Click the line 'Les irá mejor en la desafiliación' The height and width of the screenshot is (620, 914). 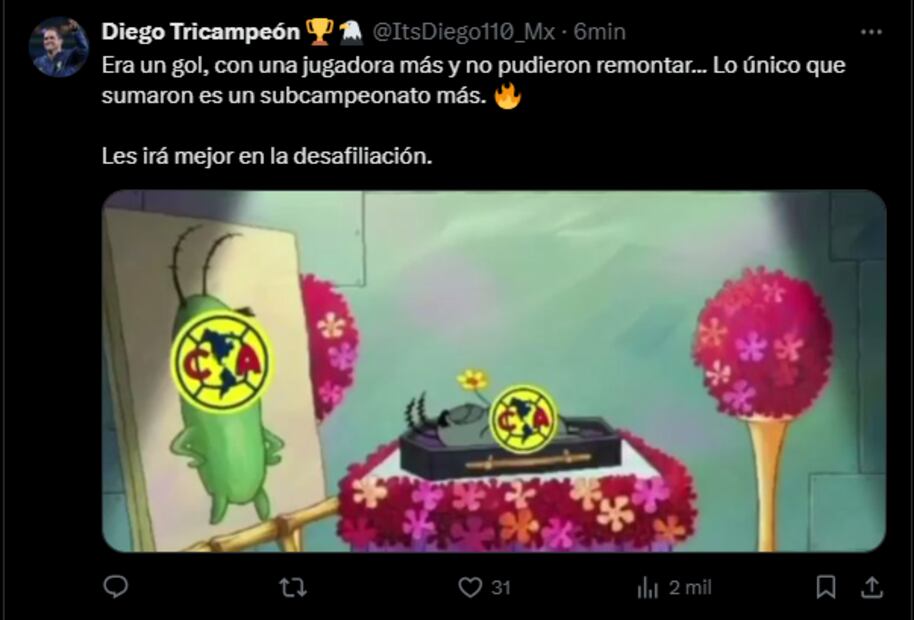[x=267, y=156]
